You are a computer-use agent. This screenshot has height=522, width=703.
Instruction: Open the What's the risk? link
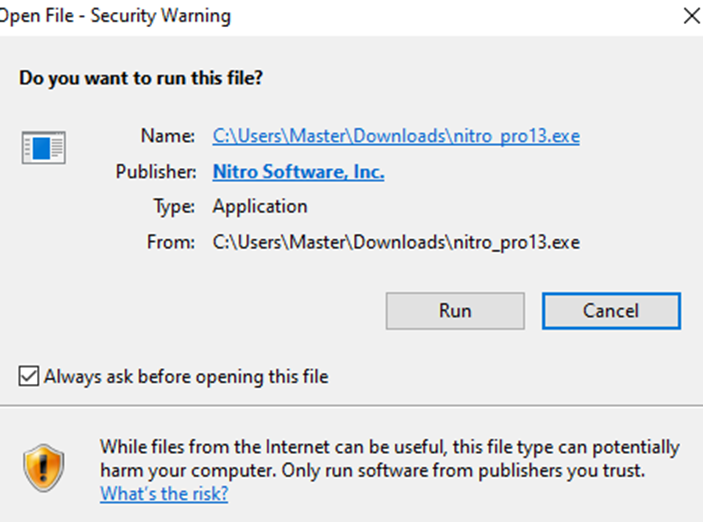164,493
